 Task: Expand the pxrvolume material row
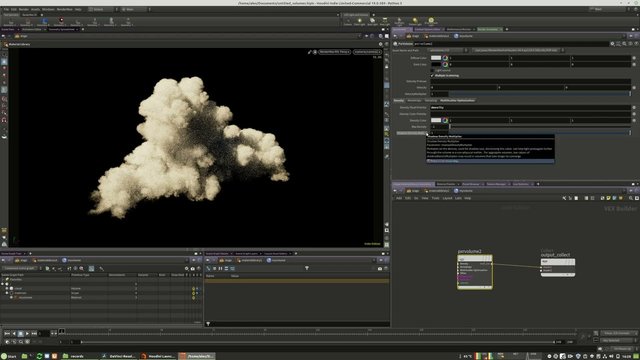click(11, 297)
